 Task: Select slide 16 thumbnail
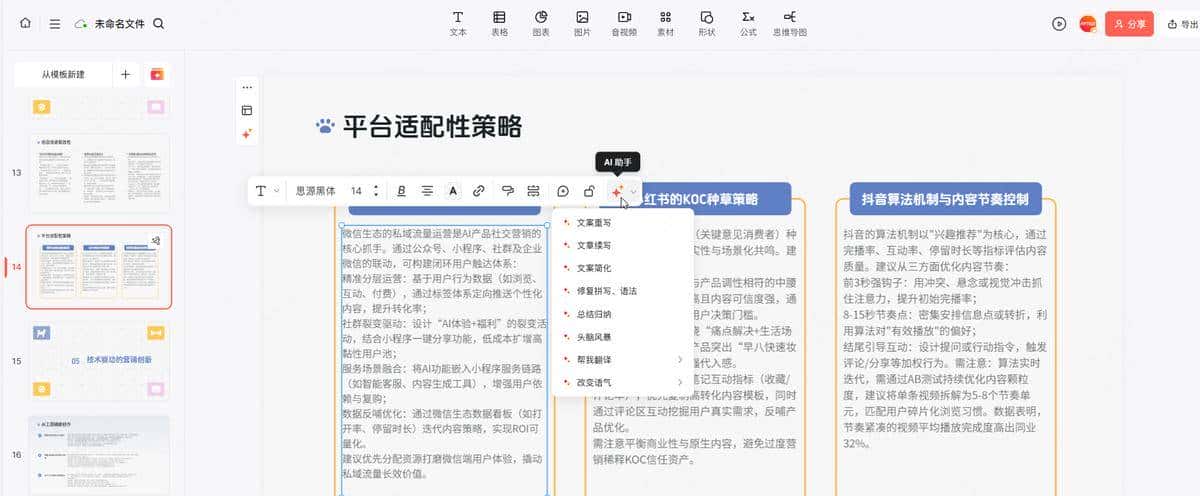pos(99,455)
